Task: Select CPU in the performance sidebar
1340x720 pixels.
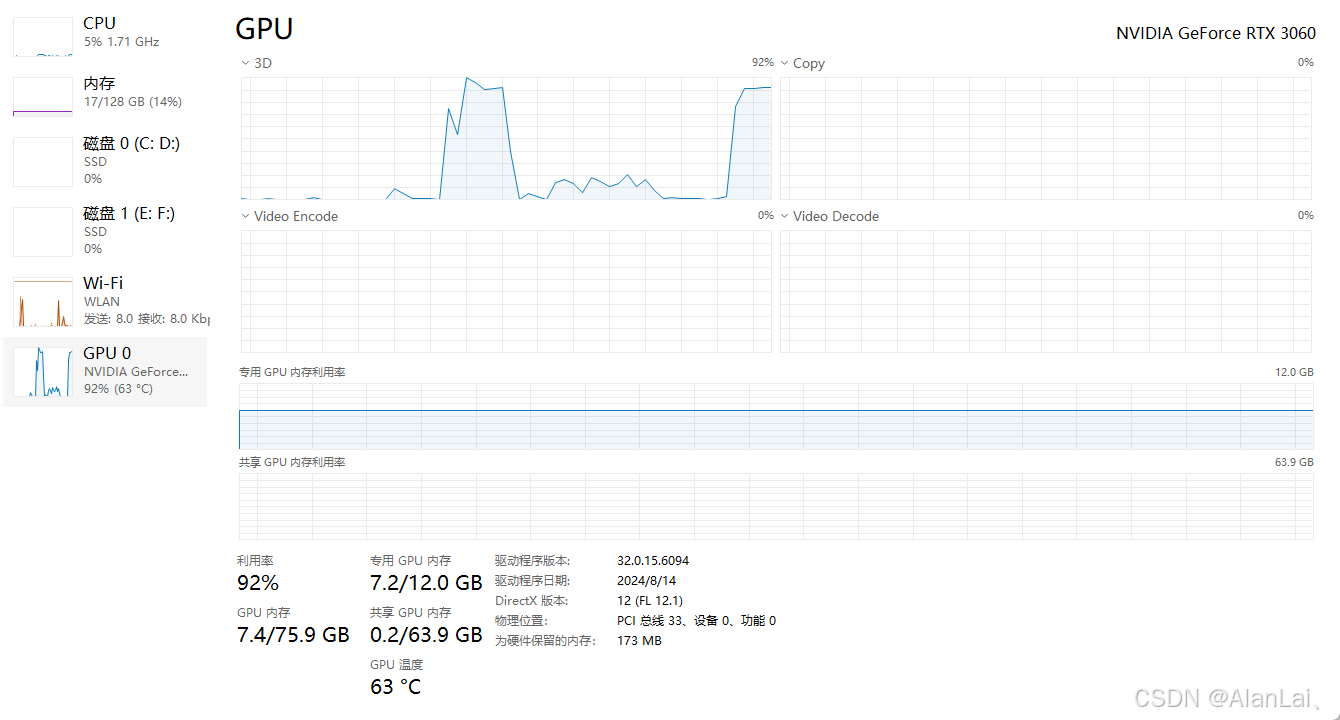Action: click(x=105, y=32)
